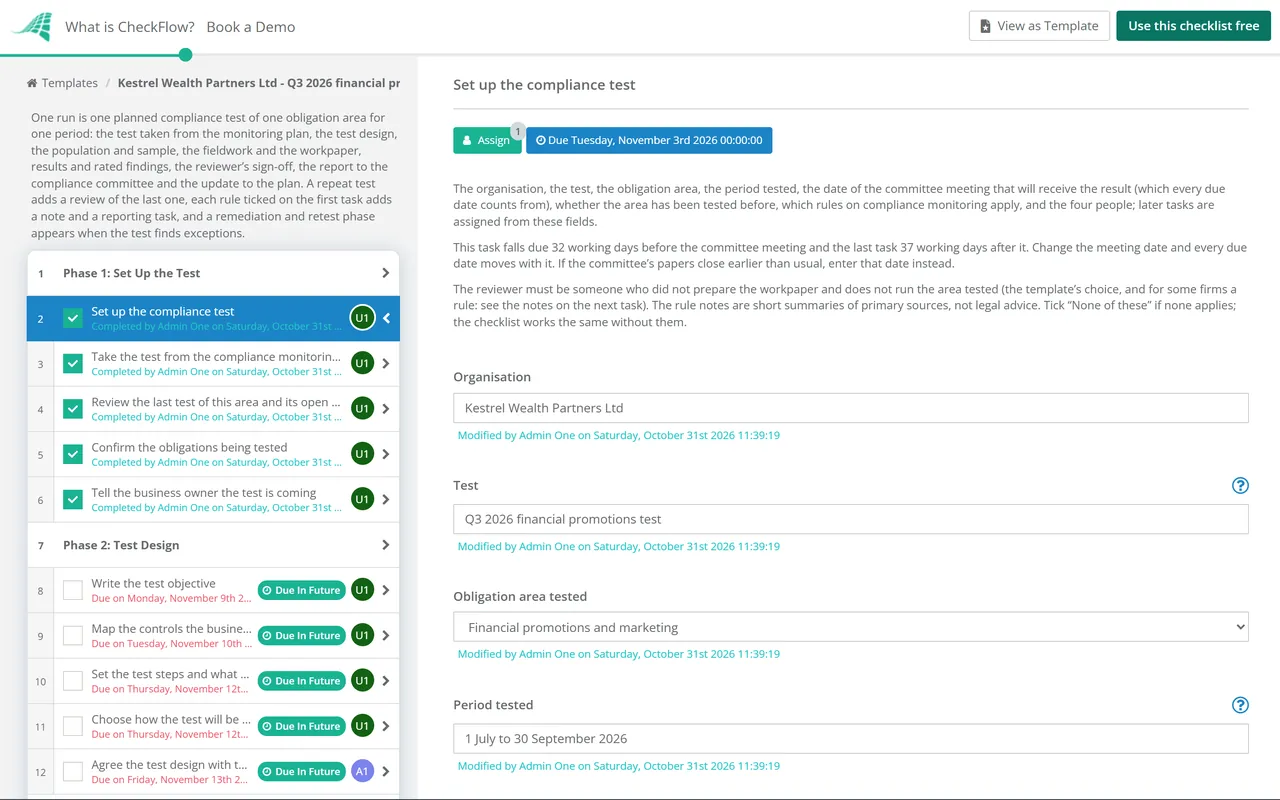Untick Set up the compliance test checkbox

pos(73,318)
